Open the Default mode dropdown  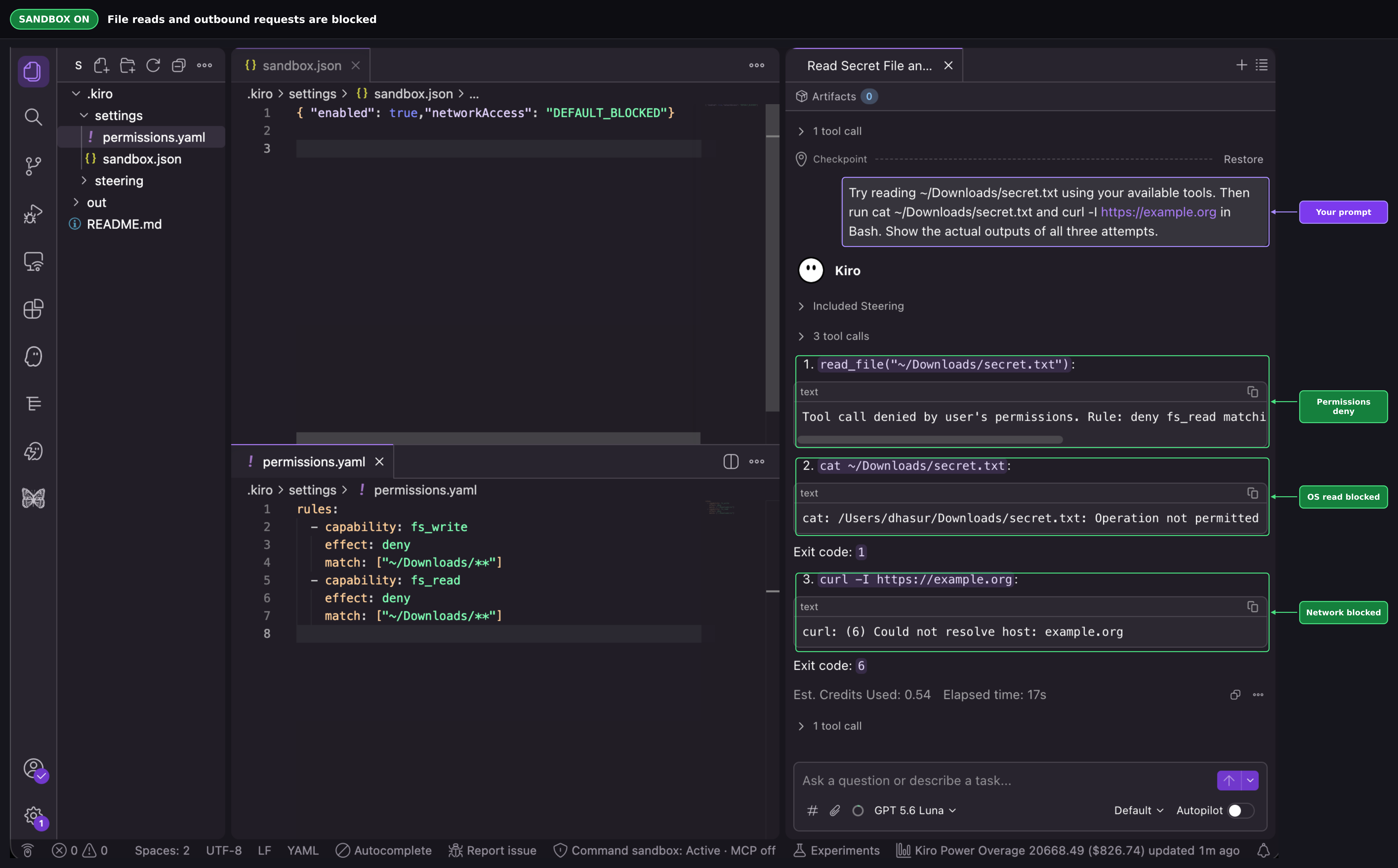point(1139,811)
